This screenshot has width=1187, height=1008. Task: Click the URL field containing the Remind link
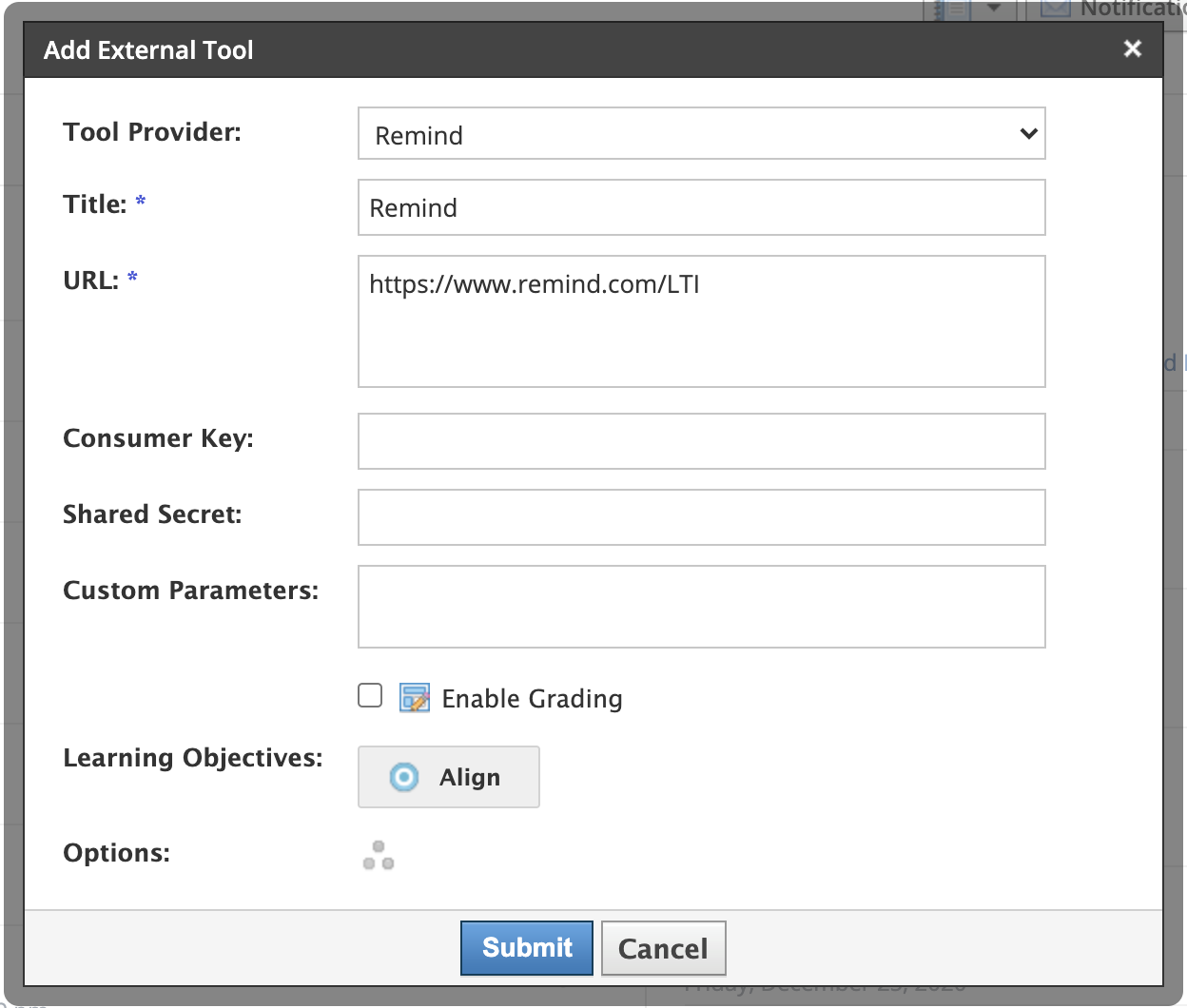coord(701,321)
